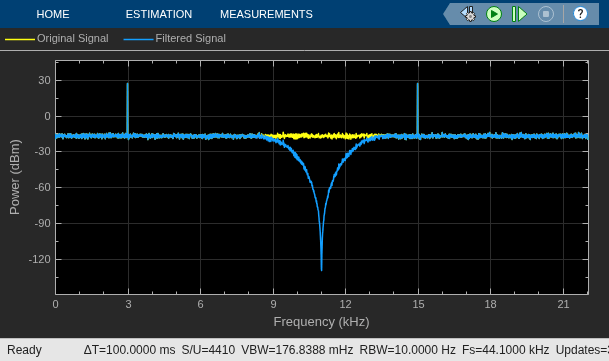
Task: Click the blue Filtered Signal line swatch
Action: [138, 39]
